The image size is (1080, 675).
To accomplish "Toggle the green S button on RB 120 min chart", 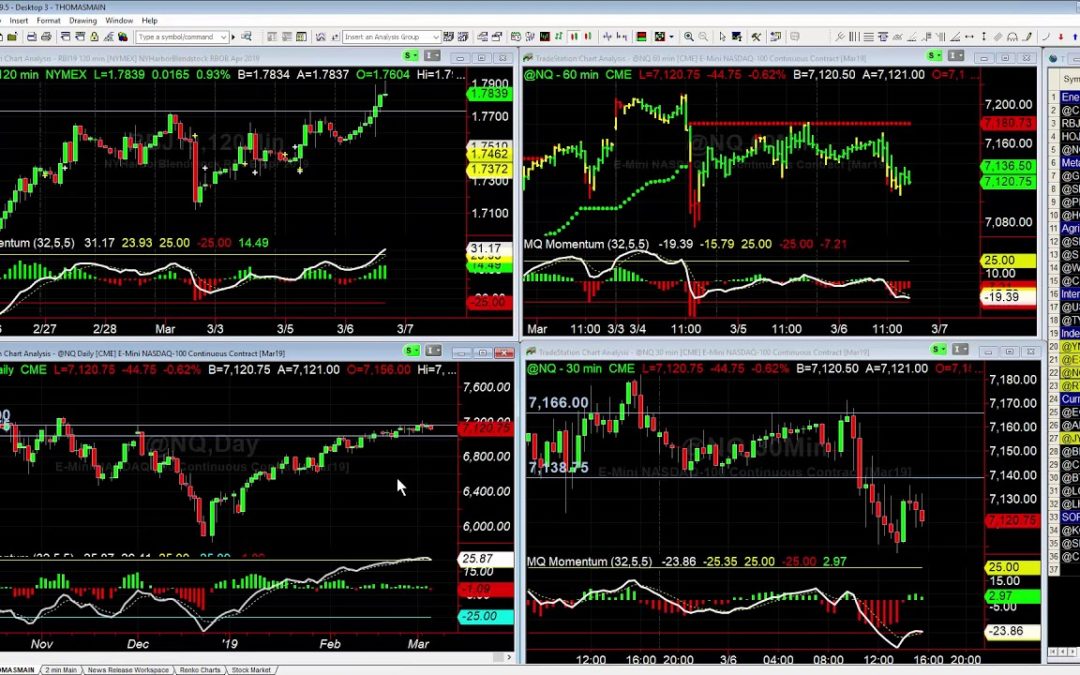I will [x=411, y=55].
